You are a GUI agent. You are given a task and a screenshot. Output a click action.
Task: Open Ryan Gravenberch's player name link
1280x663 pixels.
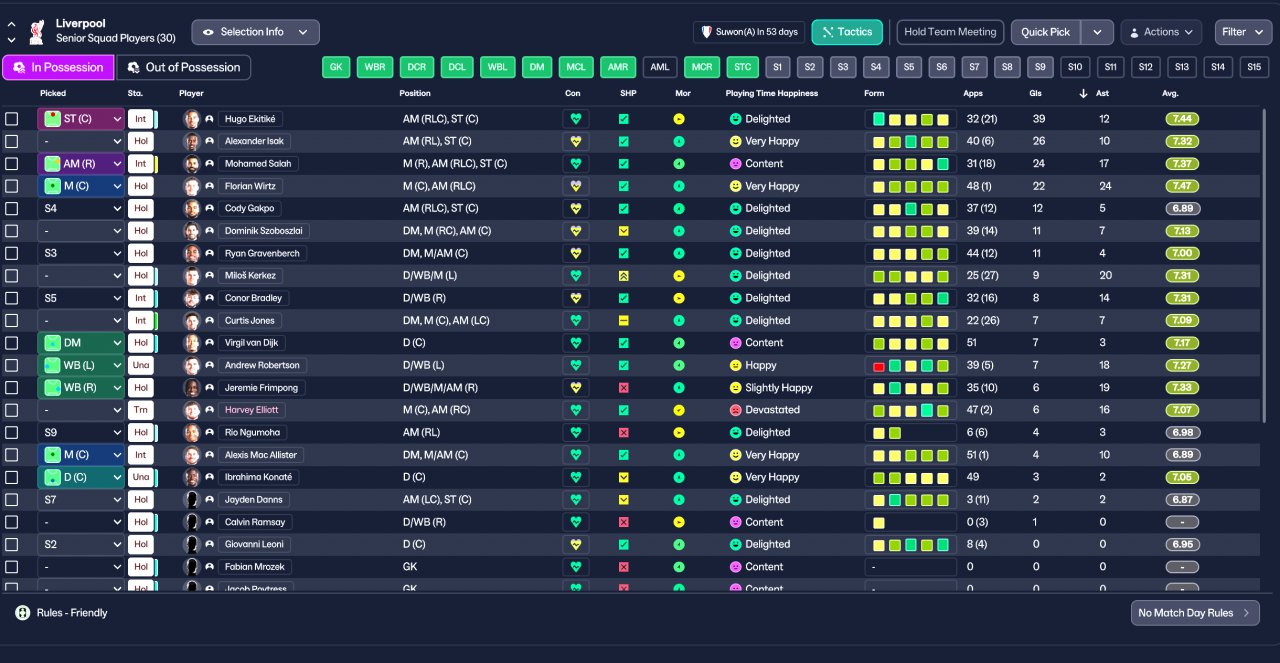click(x=261, y=253)
